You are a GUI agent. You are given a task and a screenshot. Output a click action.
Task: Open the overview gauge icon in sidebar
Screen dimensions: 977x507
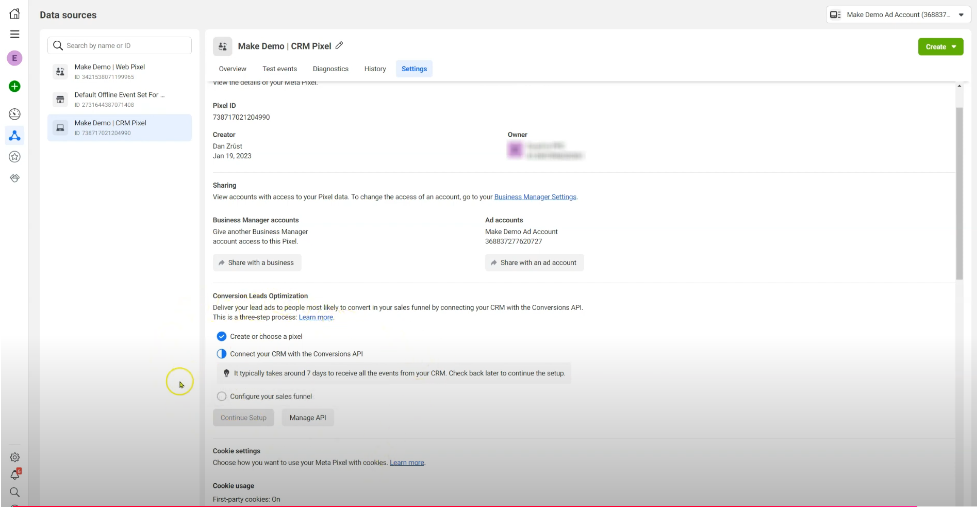pos(14,114)
